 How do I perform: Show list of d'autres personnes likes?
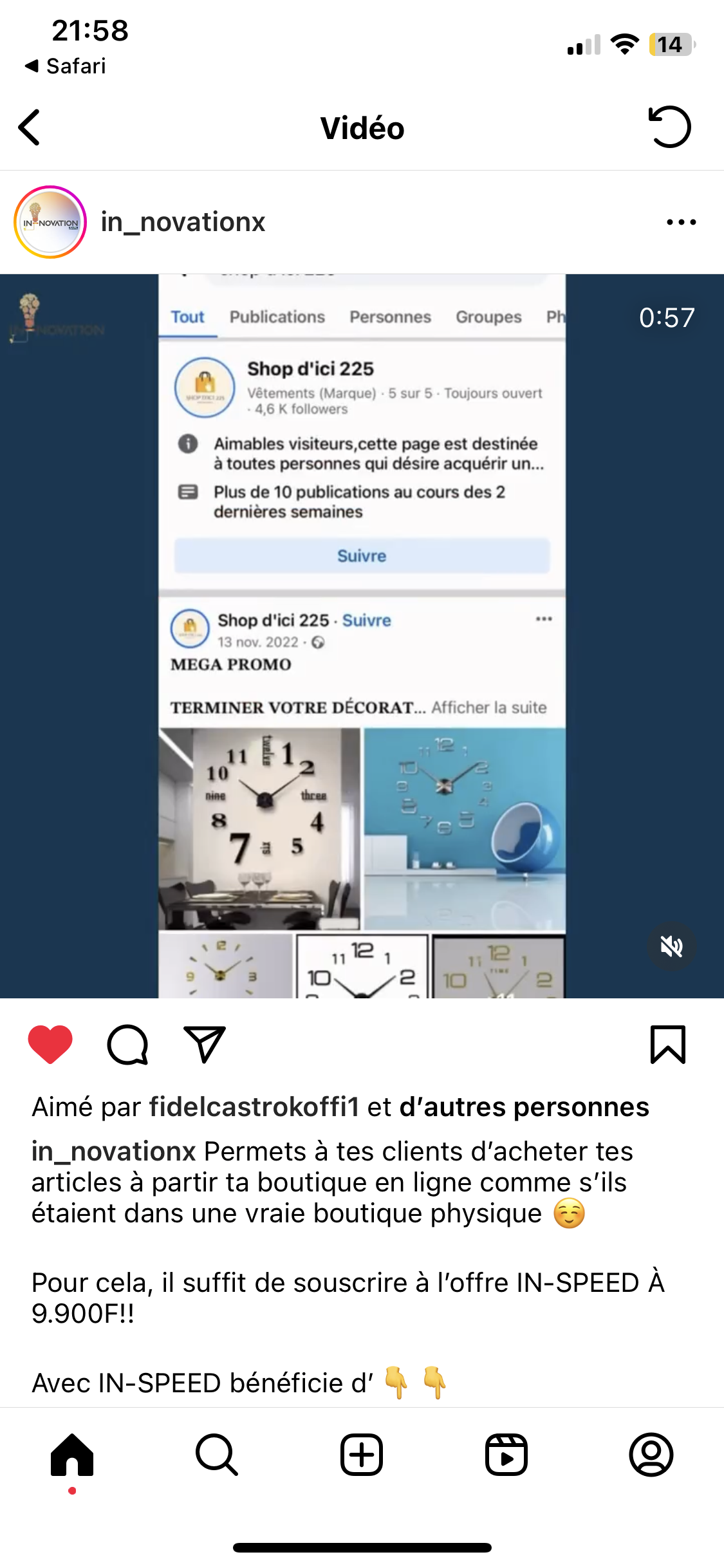[524, 1107]
